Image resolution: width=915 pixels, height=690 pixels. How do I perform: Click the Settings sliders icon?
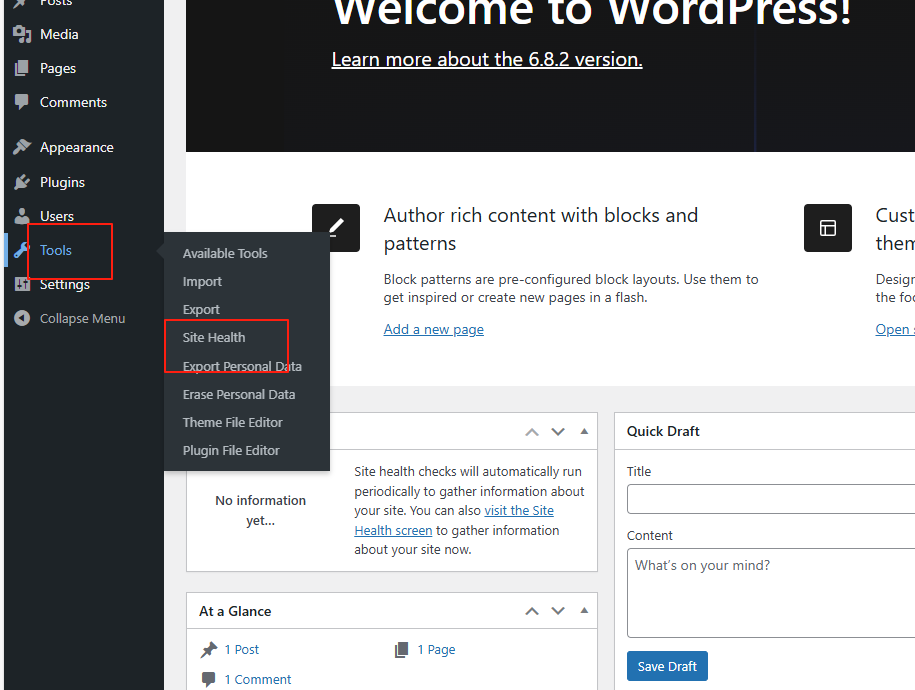click(x=22, y=284)
